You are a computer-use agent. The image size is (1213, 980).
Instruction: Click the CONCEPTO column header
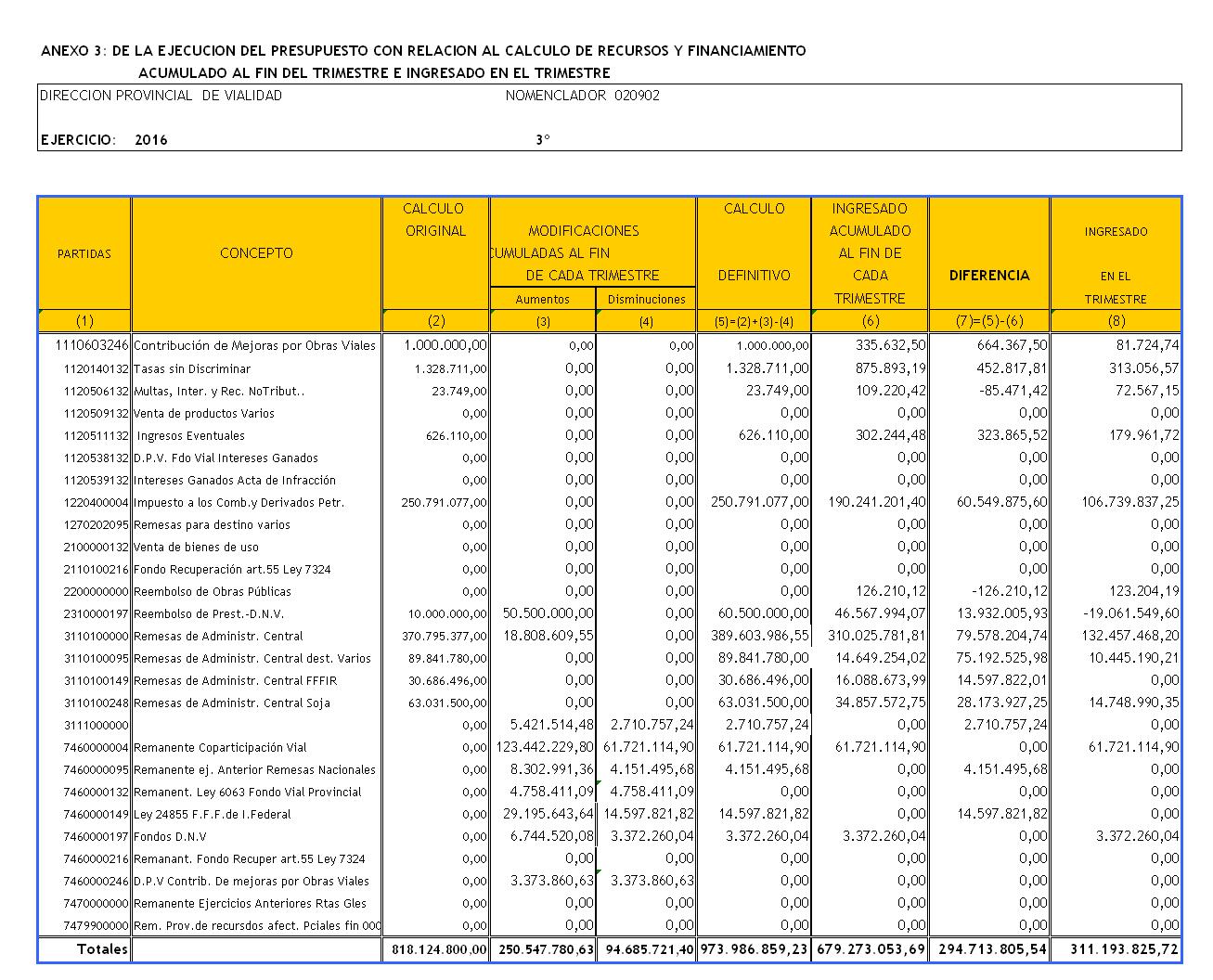click(257, 253)
